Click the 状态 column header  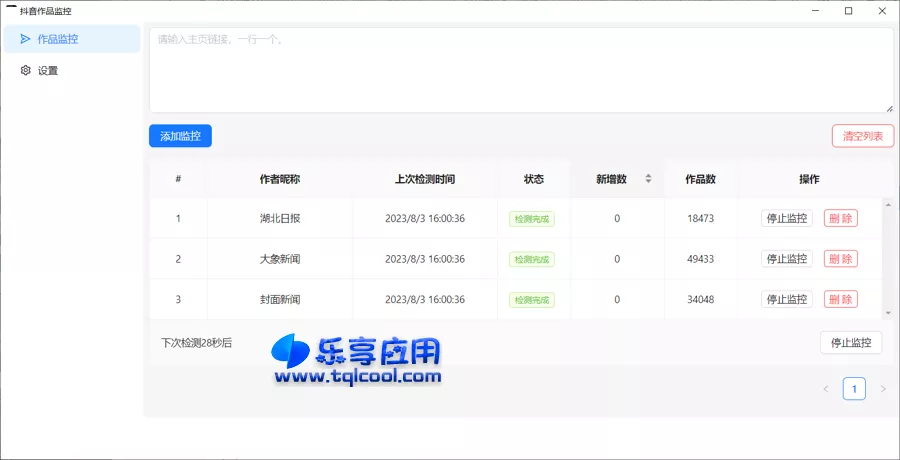point(534,179)
